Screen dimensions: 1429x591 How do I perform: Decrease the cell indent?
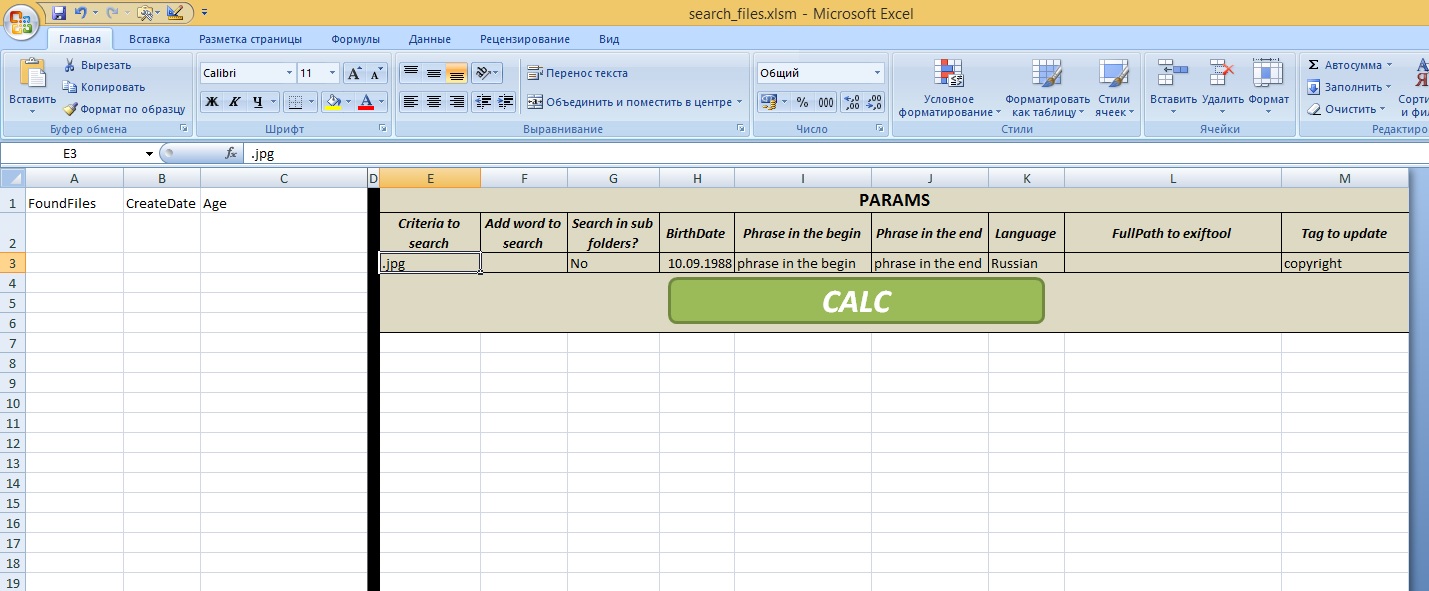click(484, 101)
